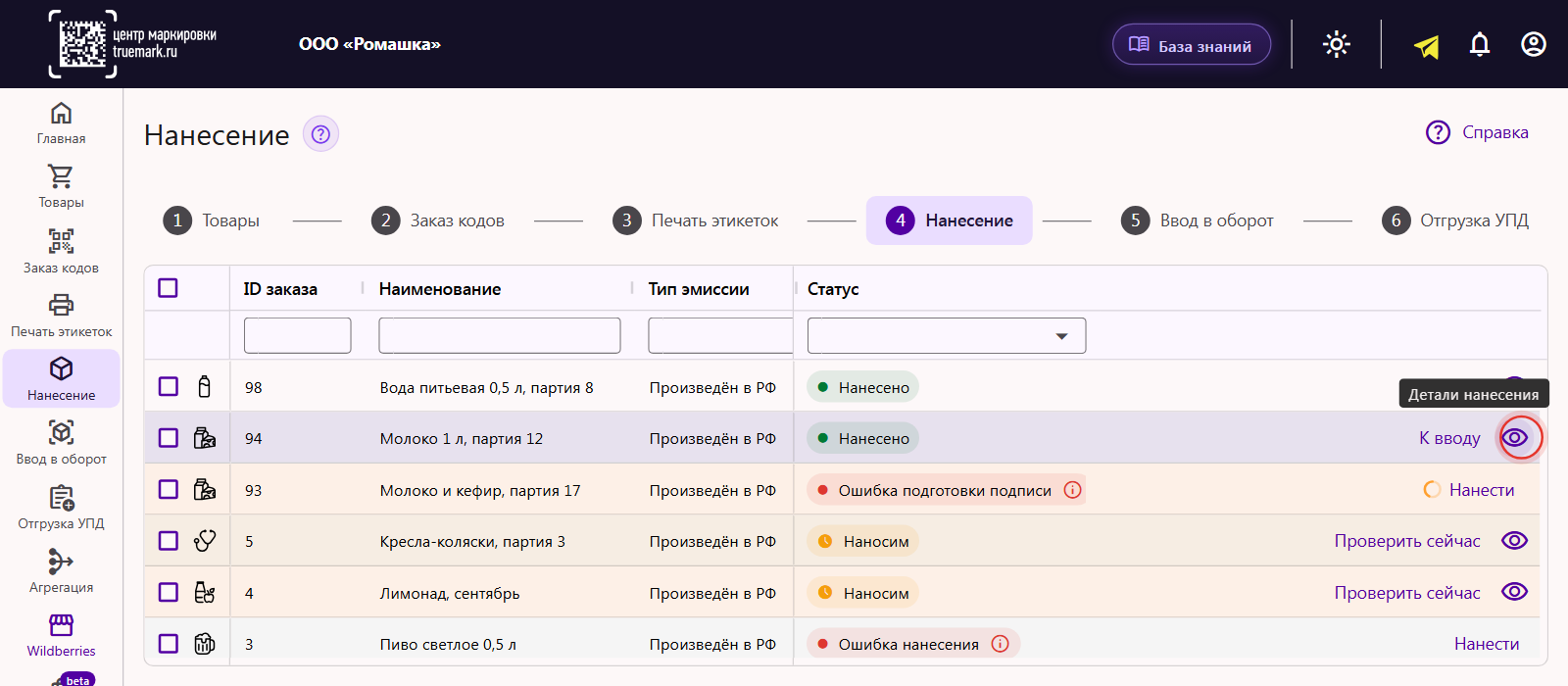The image size is (1568, 686).
Task: Go to step 1 Товары
Action: tap(212, 220)
